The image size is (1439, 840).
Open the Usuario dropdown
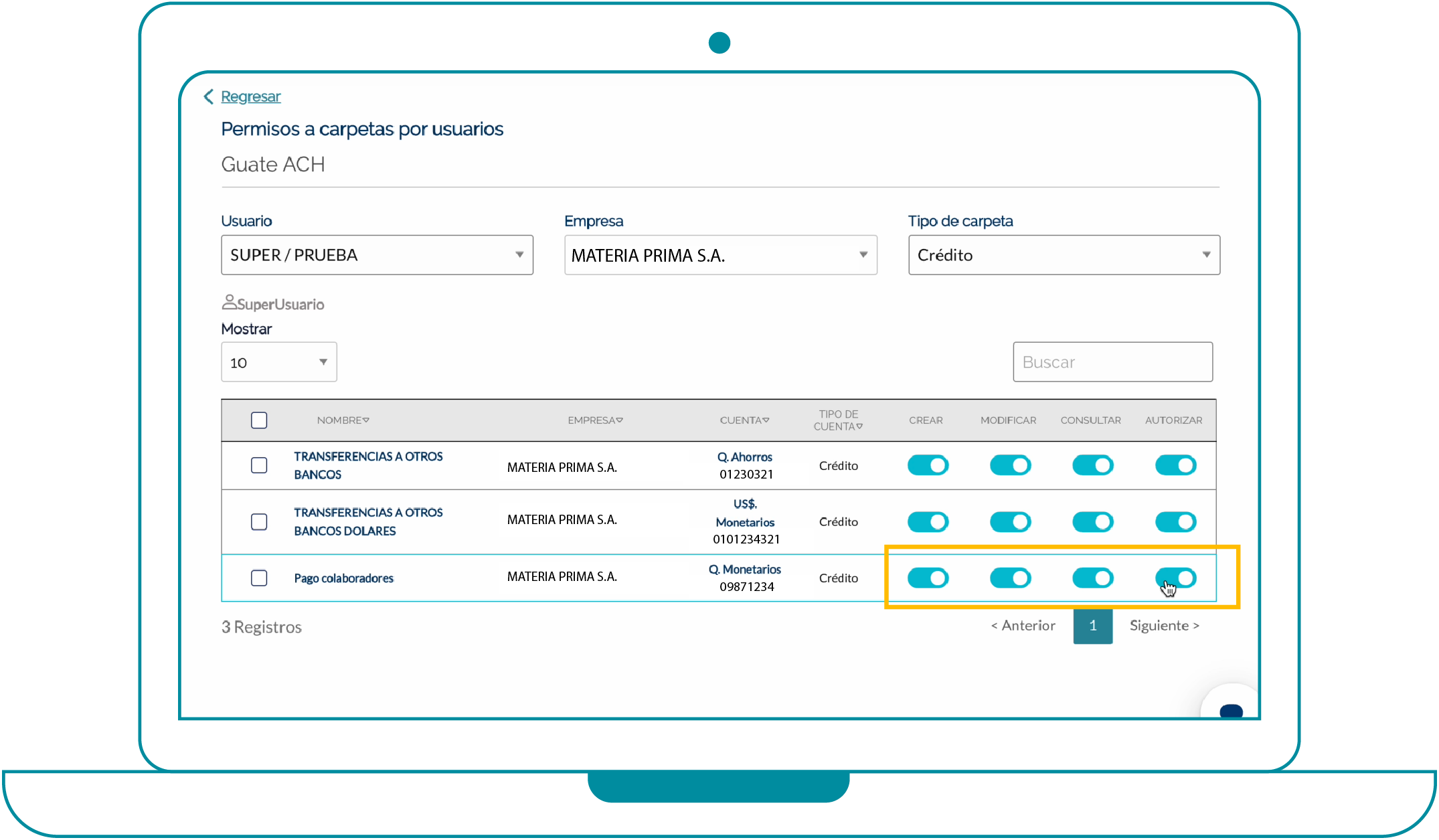pyautogui.click(x=377, y=255)
